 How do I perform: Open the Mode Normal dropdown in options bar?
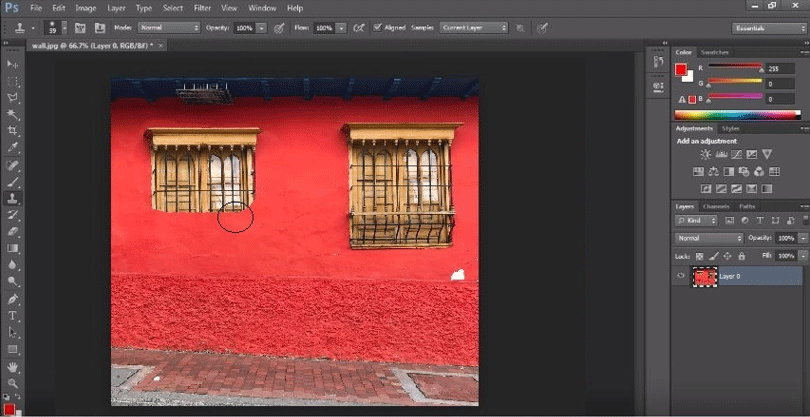point(169,28)
